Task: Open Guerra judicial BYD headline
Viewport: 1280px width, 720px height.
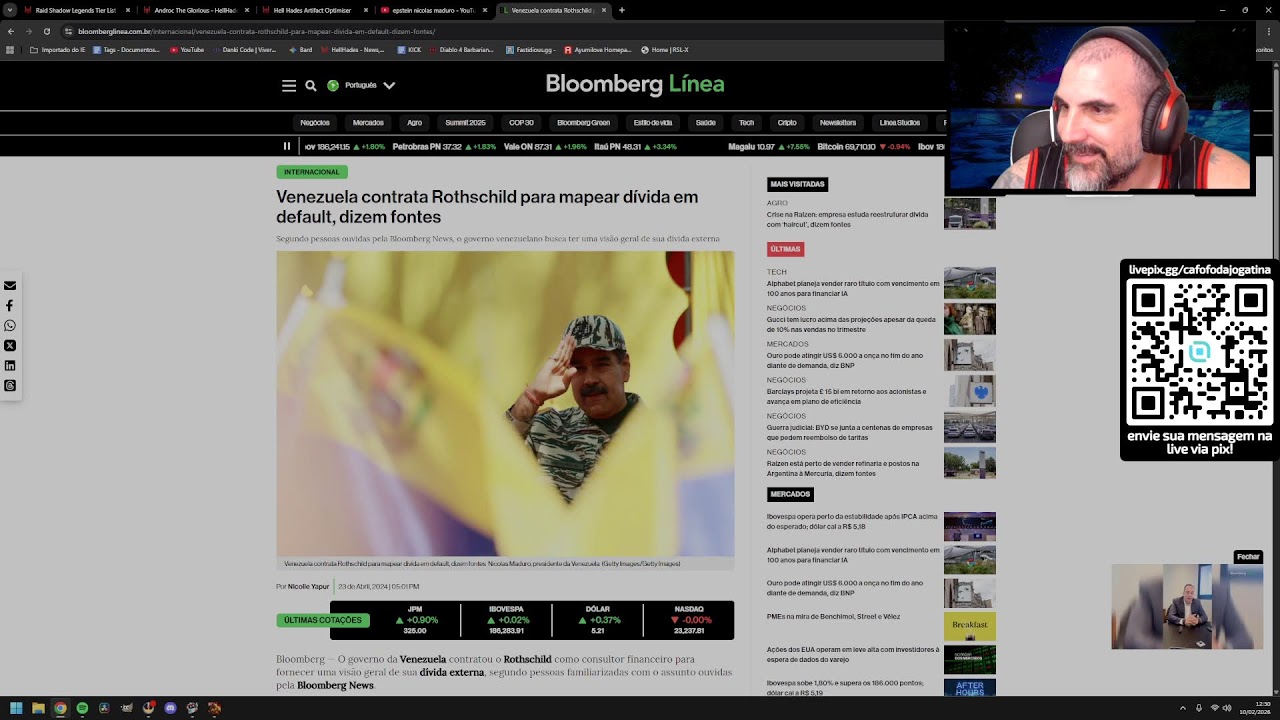Action: (849, 432)
